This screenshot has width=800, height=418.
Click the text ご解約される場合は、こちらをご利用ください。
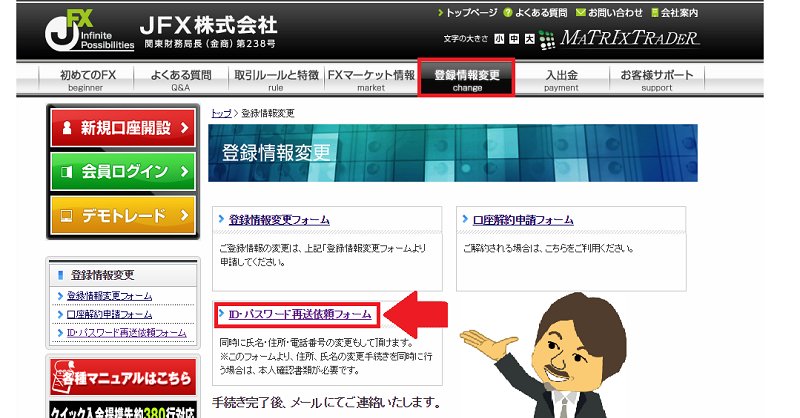pos(548,249)
